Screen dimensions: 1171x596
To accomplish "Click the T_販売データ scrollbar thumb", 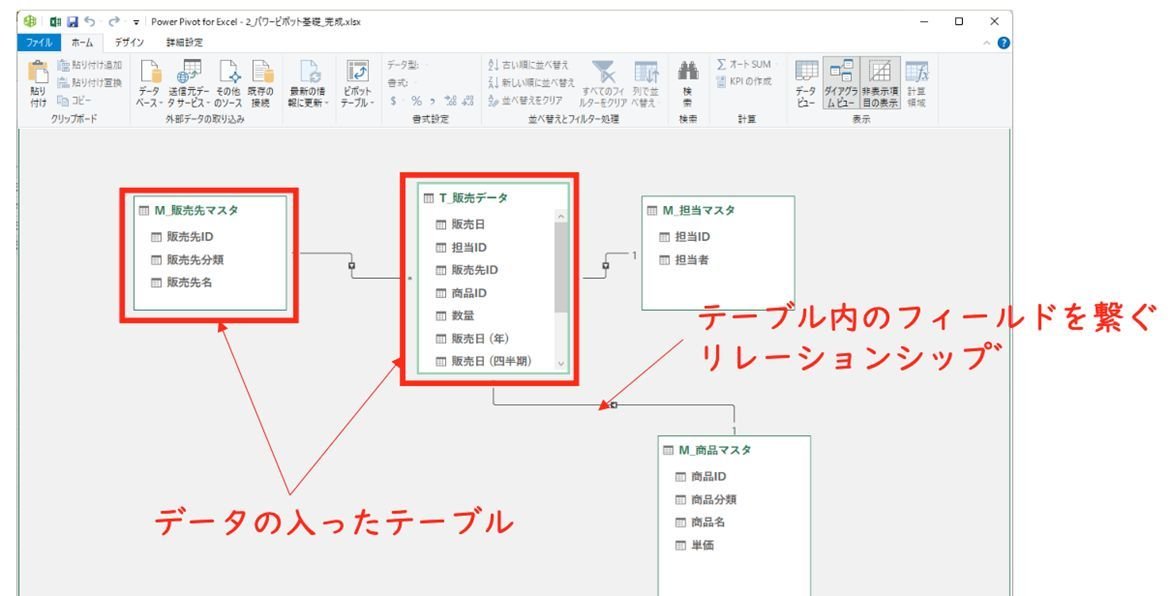I will [562, 267].
